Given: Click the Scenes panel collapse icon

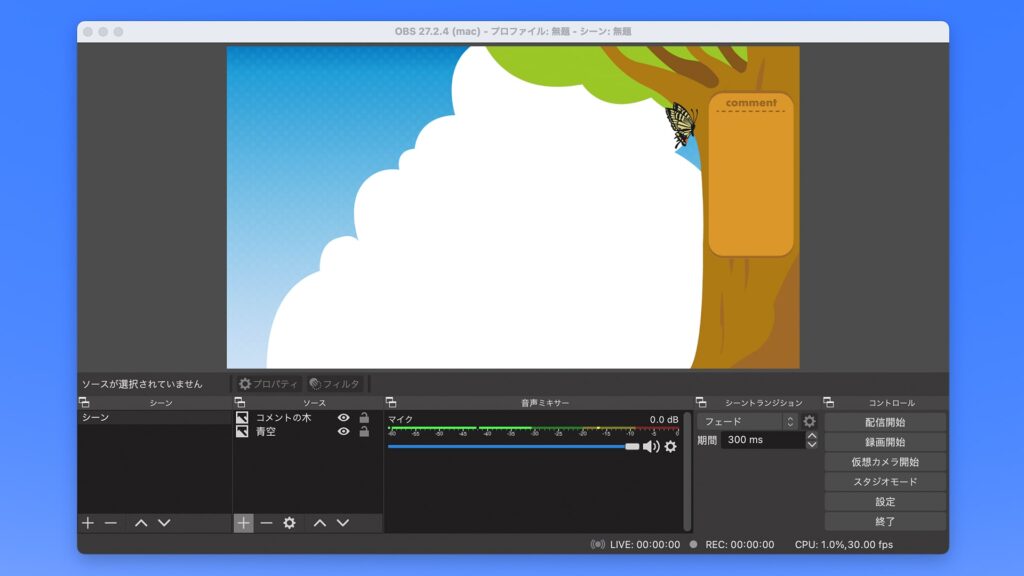Looking at the screenshot, I should point(85,403).
